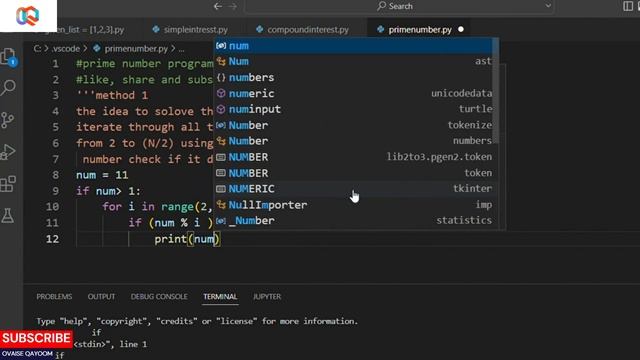The height and width of the screenshot is (360, 640).
Task: Toggle the layout panel icon at top right
Action: tap(628, 6)
